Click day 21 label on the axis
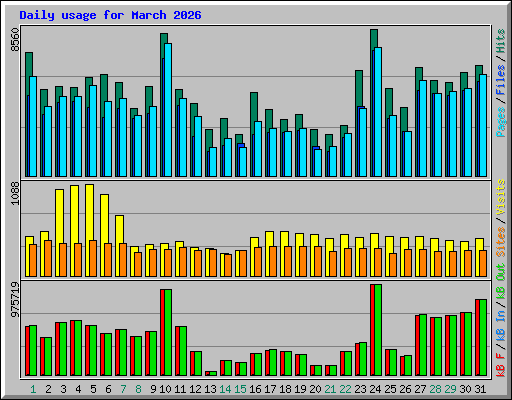This screenshot has width=512, height=400. click(x=330, y=389)
